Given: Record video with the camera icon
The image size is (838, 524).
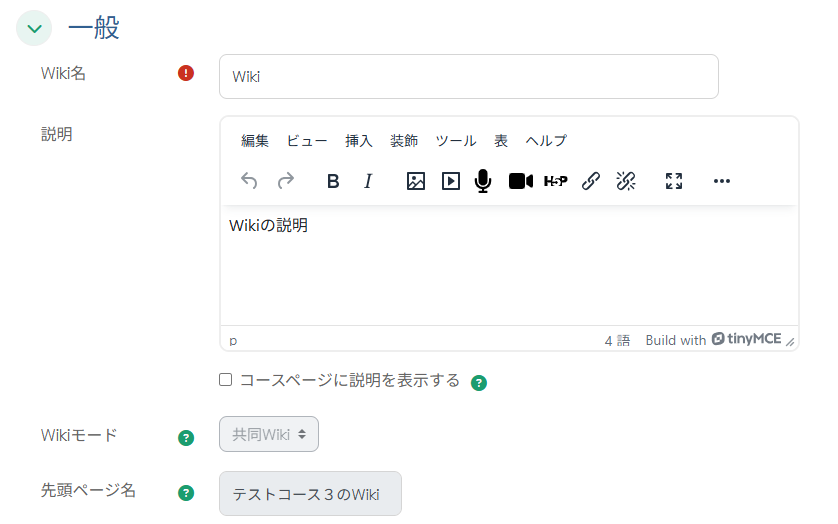Looking at the screenshot, I should click(x=521, y=181).
